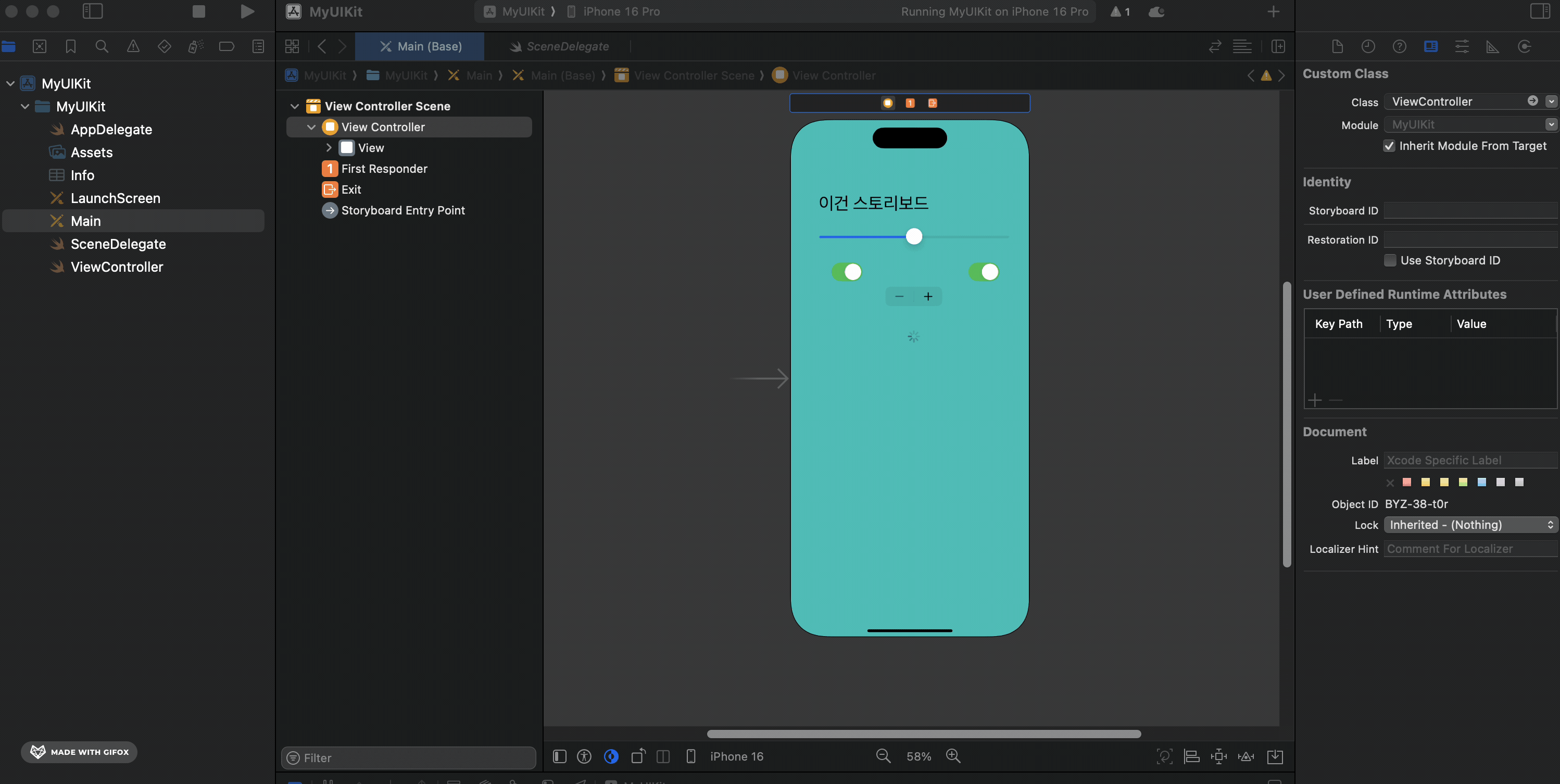
Task: Uncheck Inherit Module From Target
Action: pyautogui.click(x=1389, y=146)
